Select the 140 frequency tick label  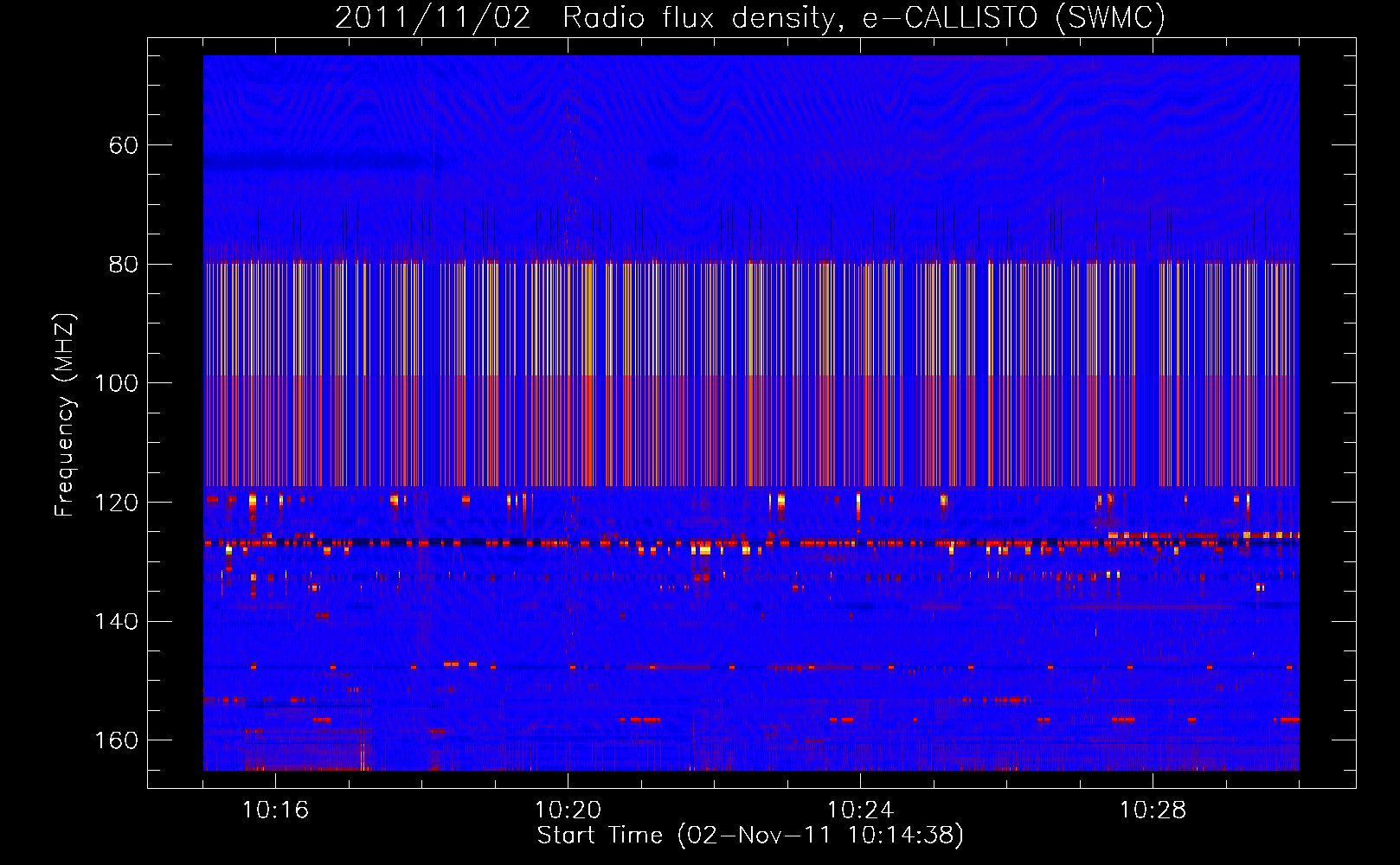(x=116, y=621)
